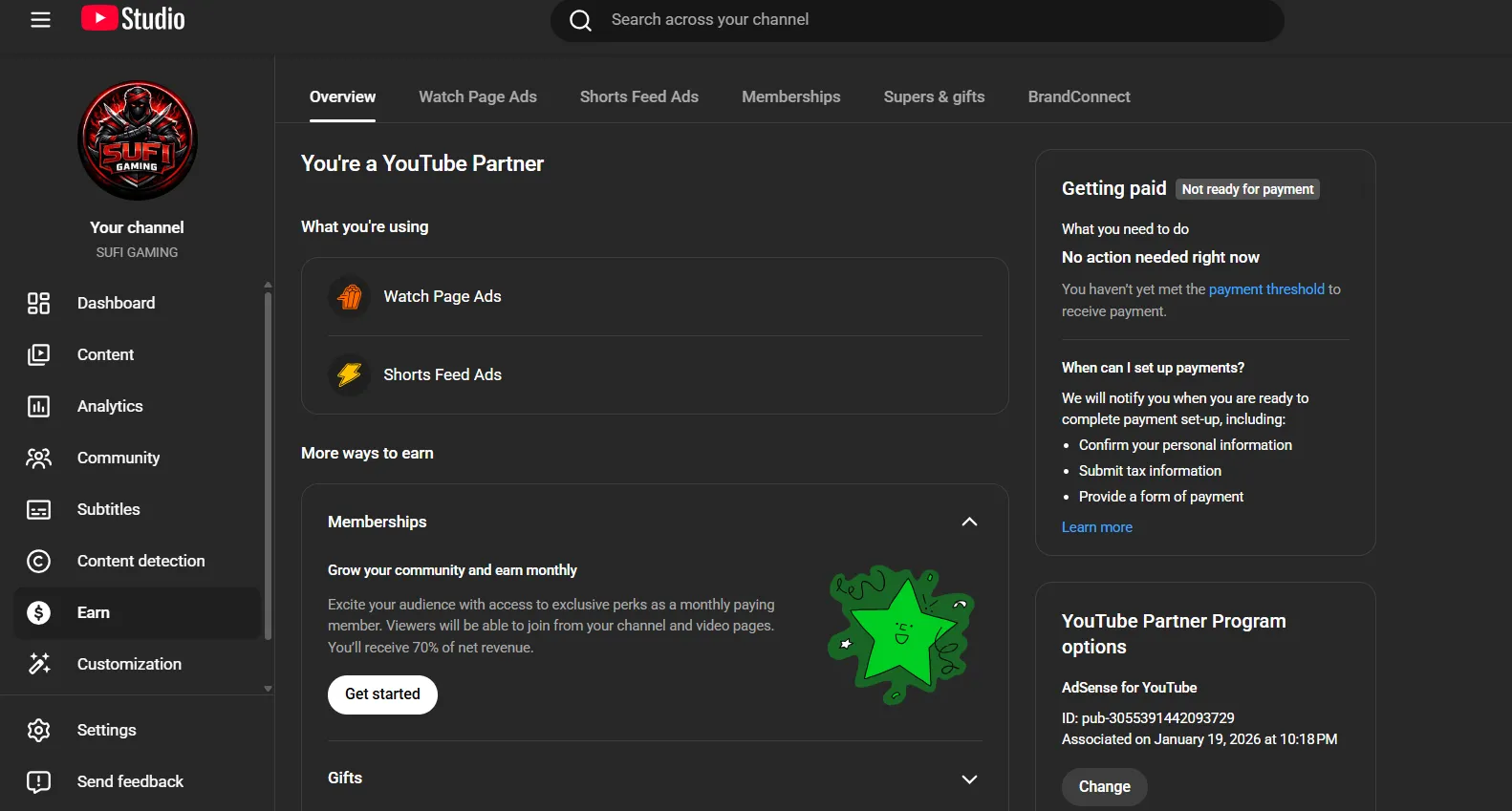Open Subtitles in the sidebar

pyautogui.click(x=138, y=509)
